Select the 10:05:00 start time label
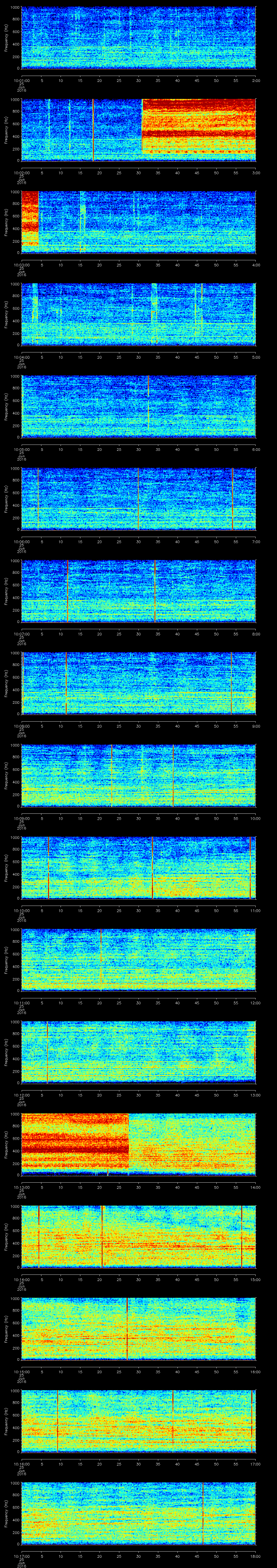The image size is (277, 1568). coord(21,449)
